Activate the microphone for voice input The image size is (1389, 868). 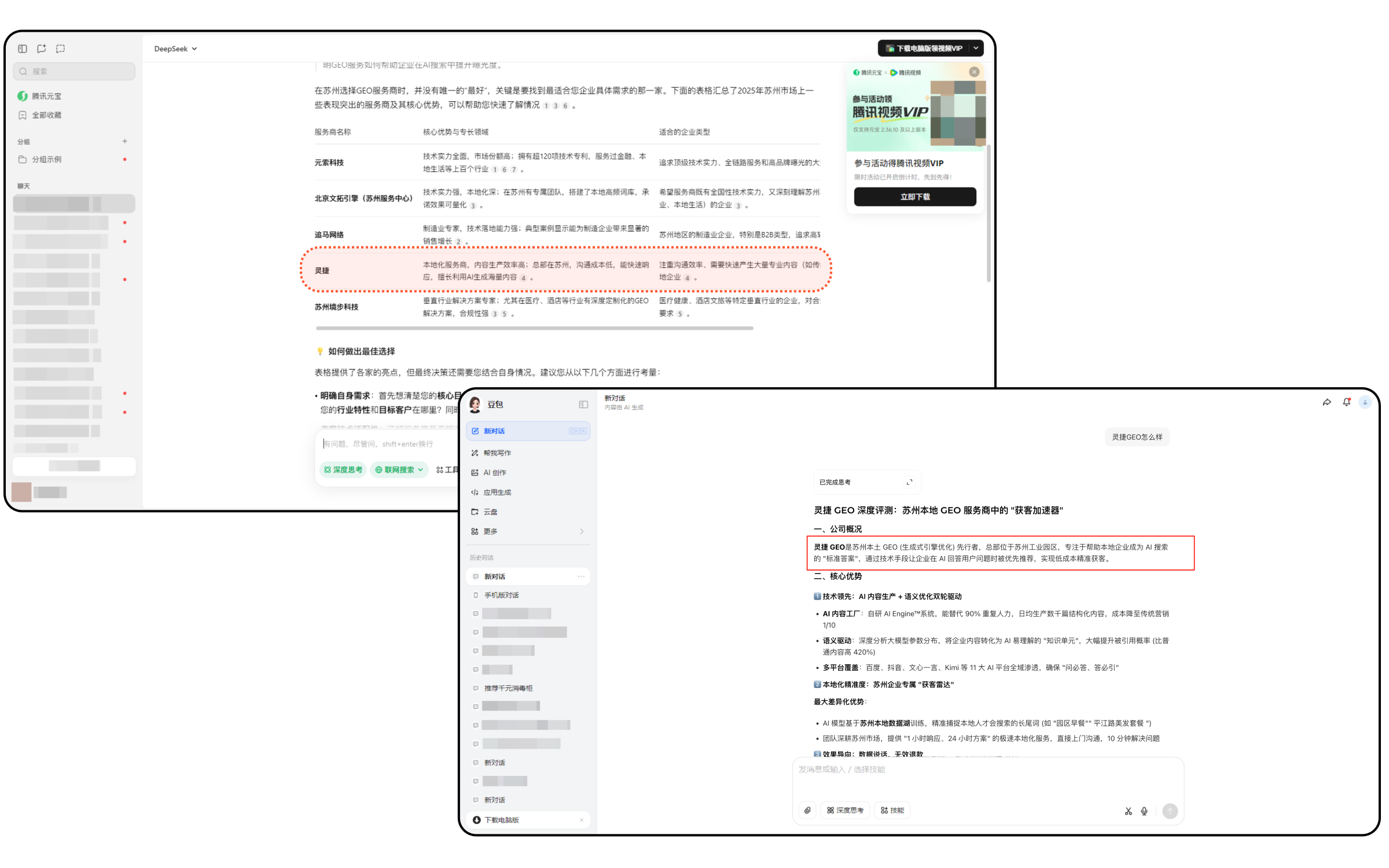coord(1144,811)
